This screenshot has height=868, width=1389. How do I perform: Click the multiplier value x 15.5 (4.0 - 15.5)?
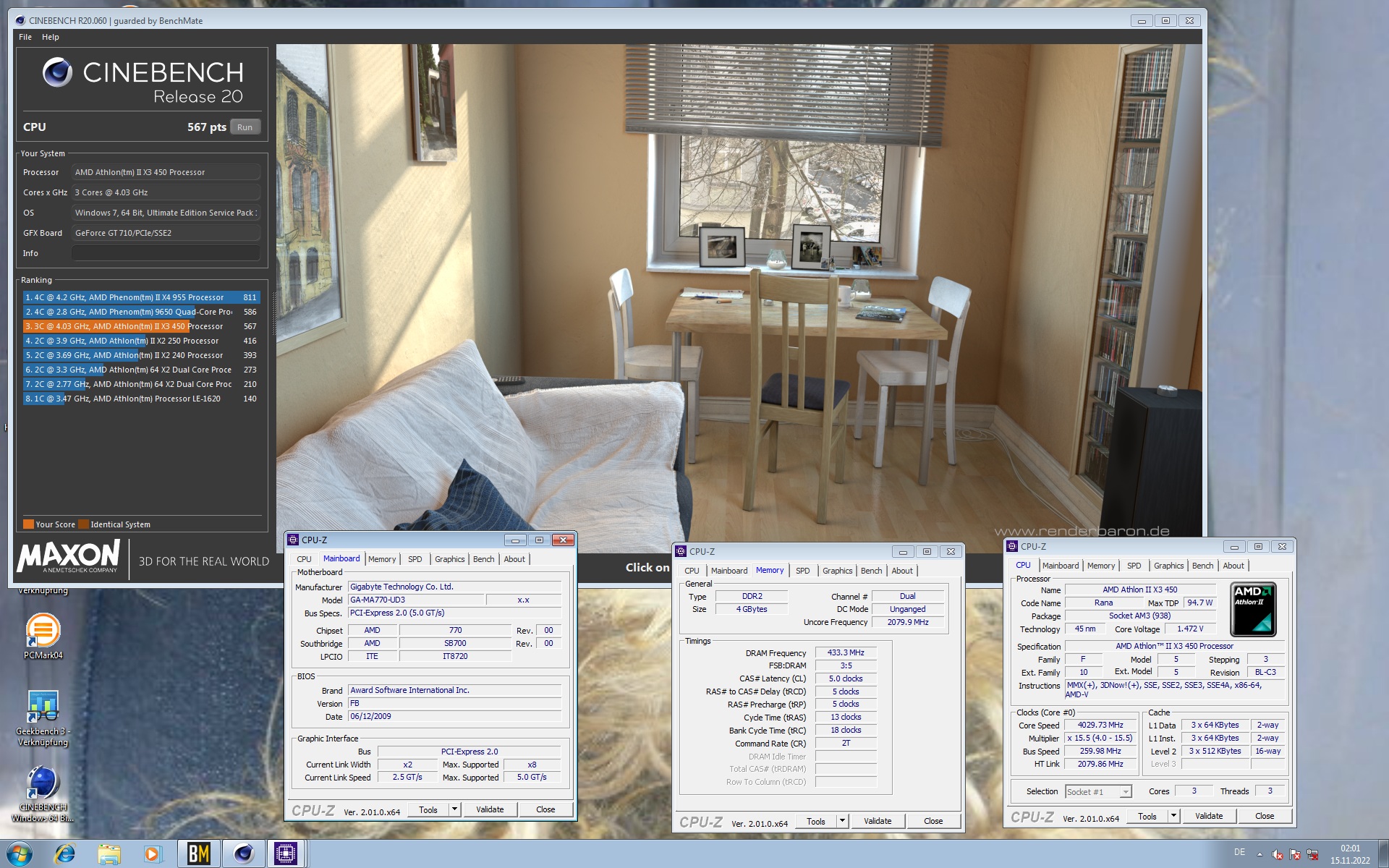1100,738
